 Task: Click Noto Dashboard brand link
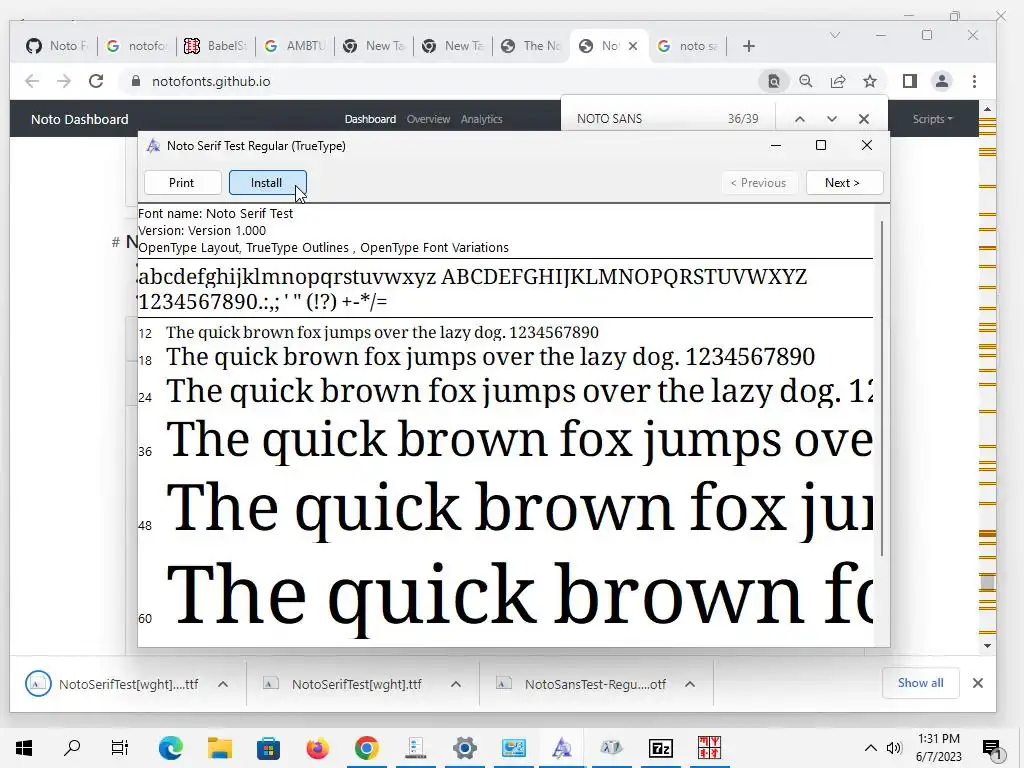(80, 120)
